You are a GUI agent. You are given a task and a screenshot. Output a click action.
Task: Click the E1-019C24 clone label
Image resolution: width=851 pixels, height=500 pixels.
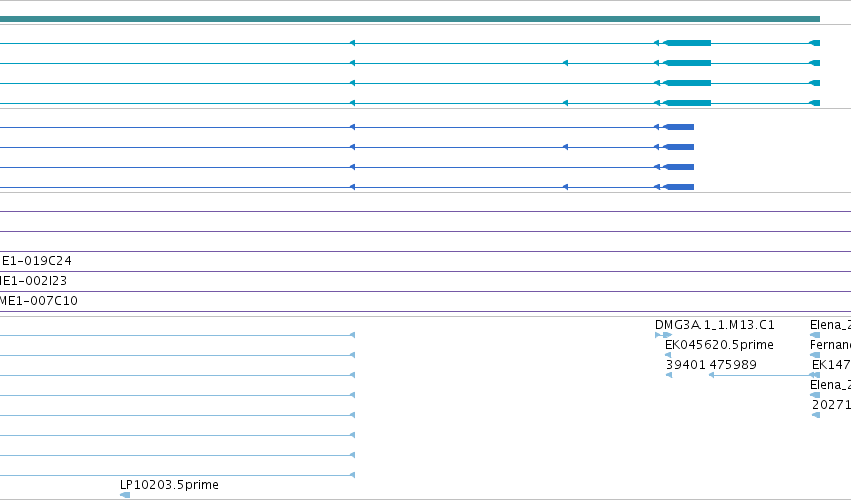coord(36,261)
